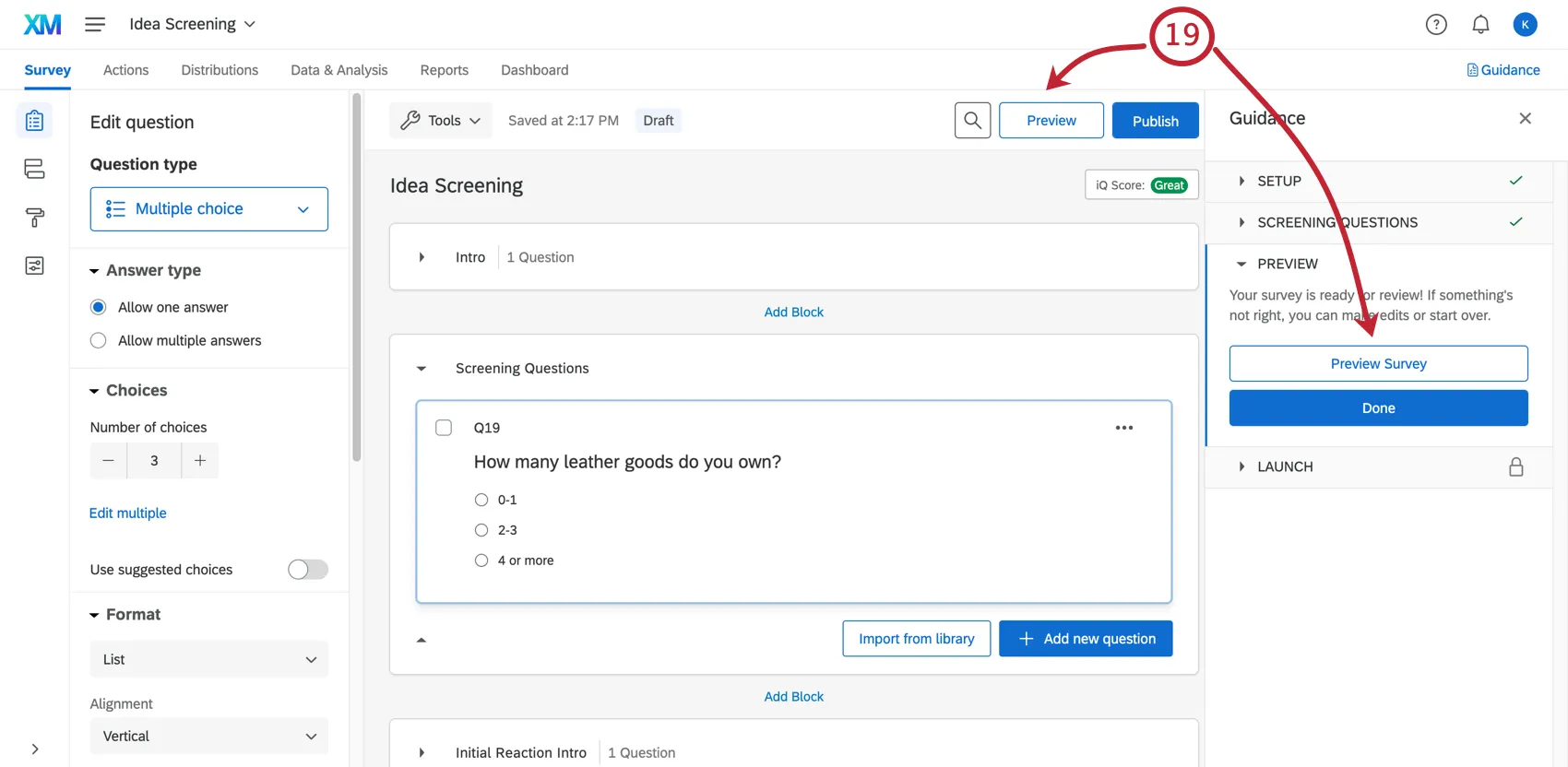Open the survey options sidebar icon
The width and height of the screenshot is (1568, 767).
pyautogui.click(x=34, y=266)
